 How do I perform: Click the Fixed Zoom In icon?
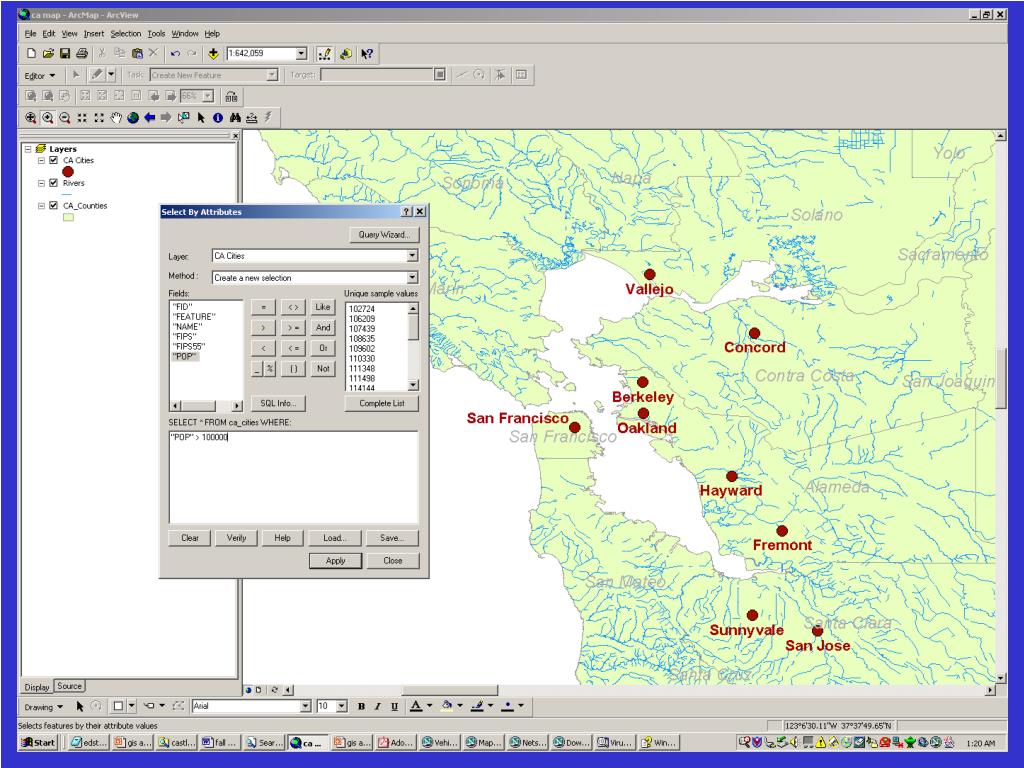pos(82,118)
